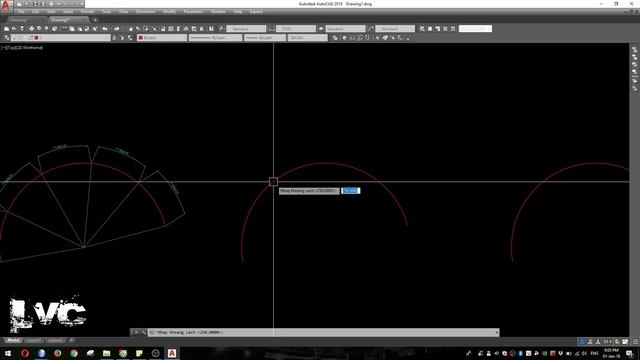
Task: Click in the command line input area
Action: click(322, 333)
